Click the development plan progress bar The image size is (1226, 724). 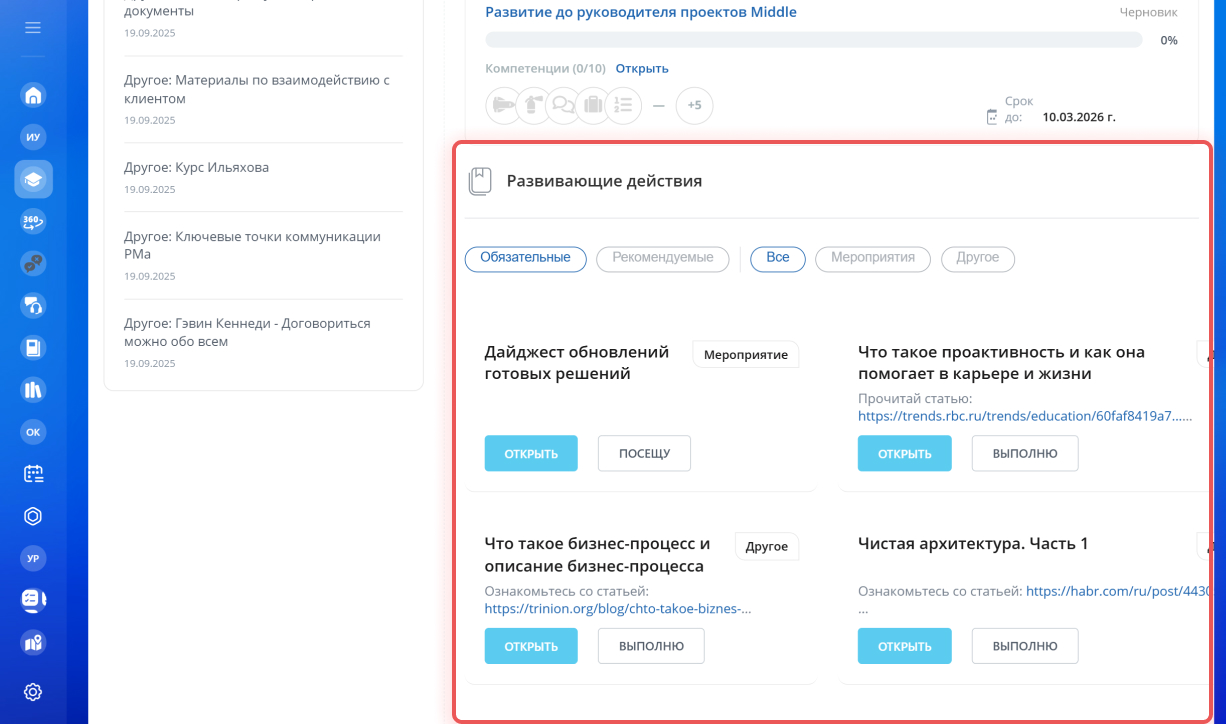[813, 40]
